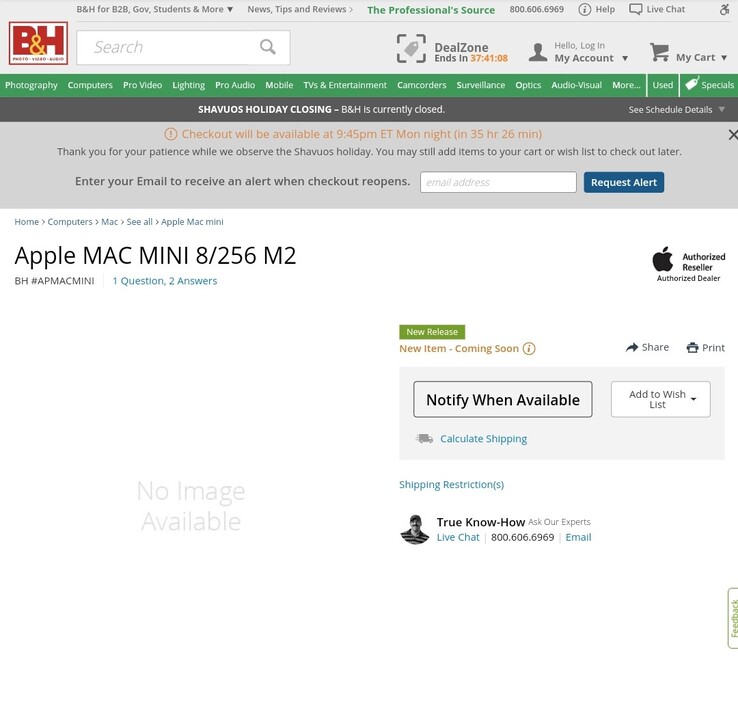
Task: Click the email address field
Action: click(x=498, y=182)
